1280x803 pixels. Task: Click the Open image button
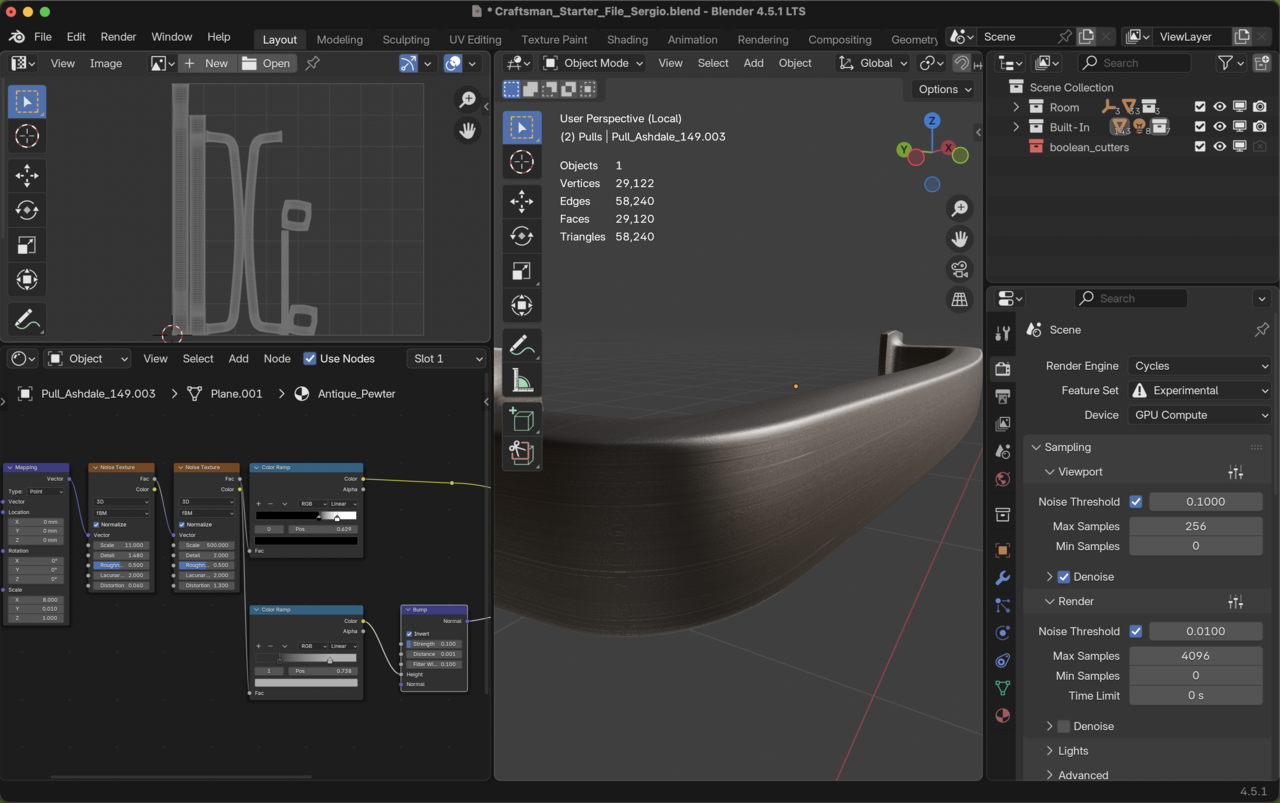(x=266, y=63)
